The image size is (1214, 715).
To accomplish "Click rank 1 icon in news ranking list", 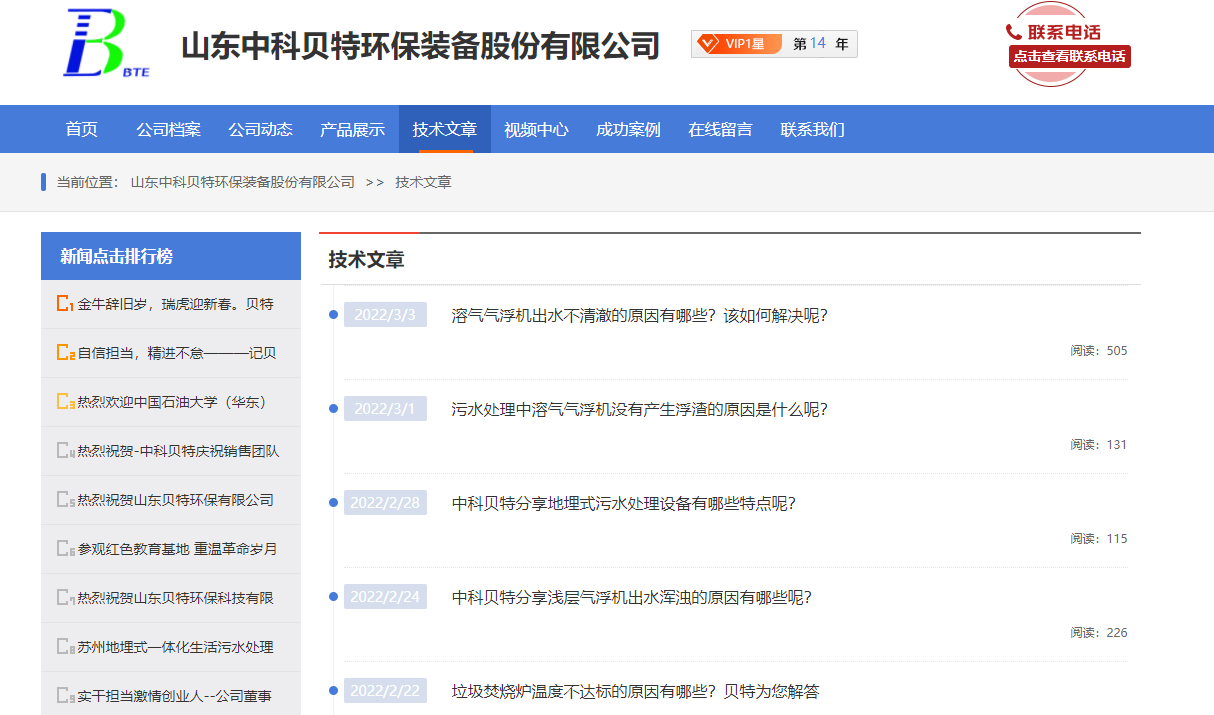I will (65, 304).
